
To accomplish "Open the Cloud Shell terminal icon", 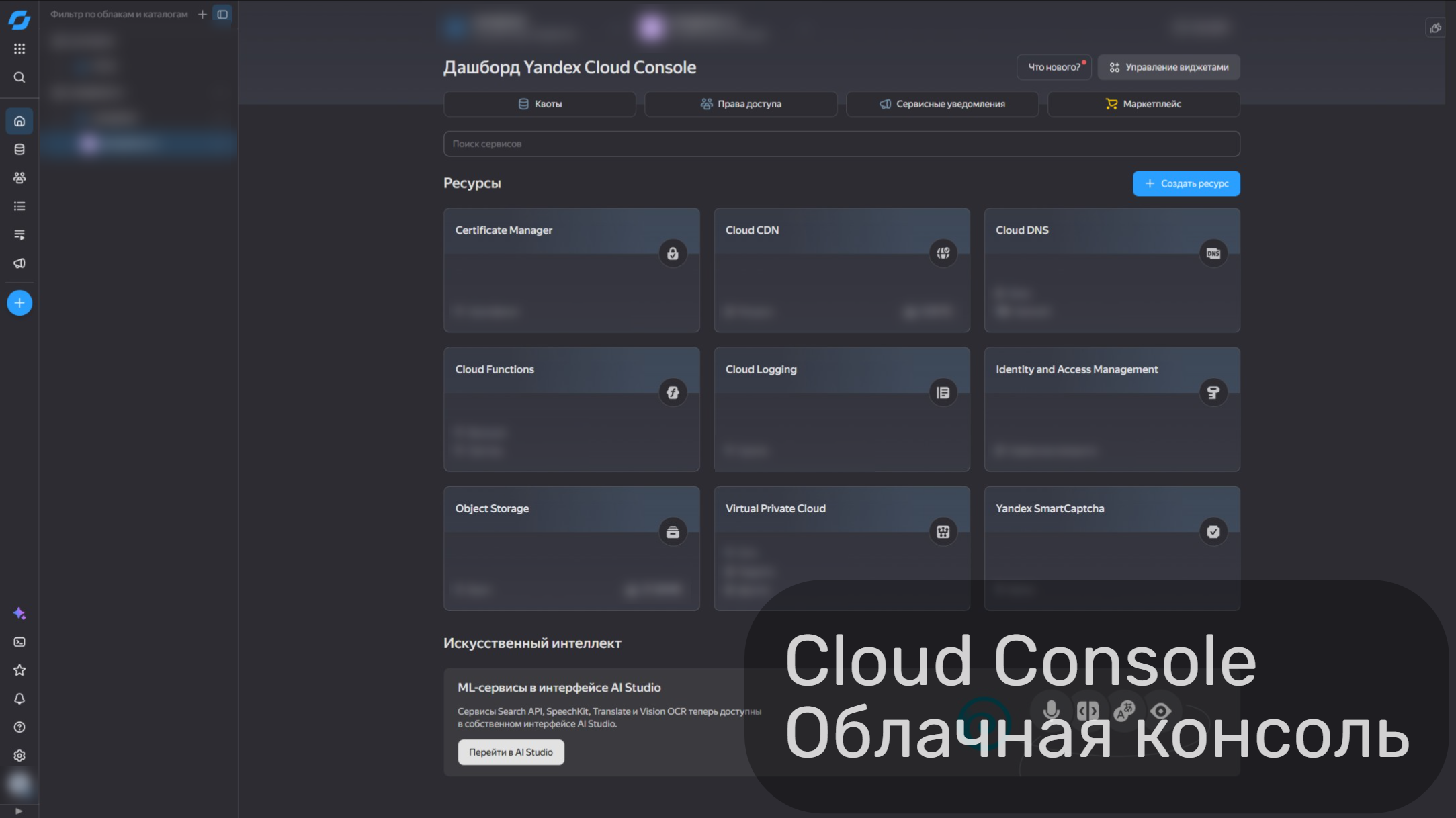I will pos(19,642).
